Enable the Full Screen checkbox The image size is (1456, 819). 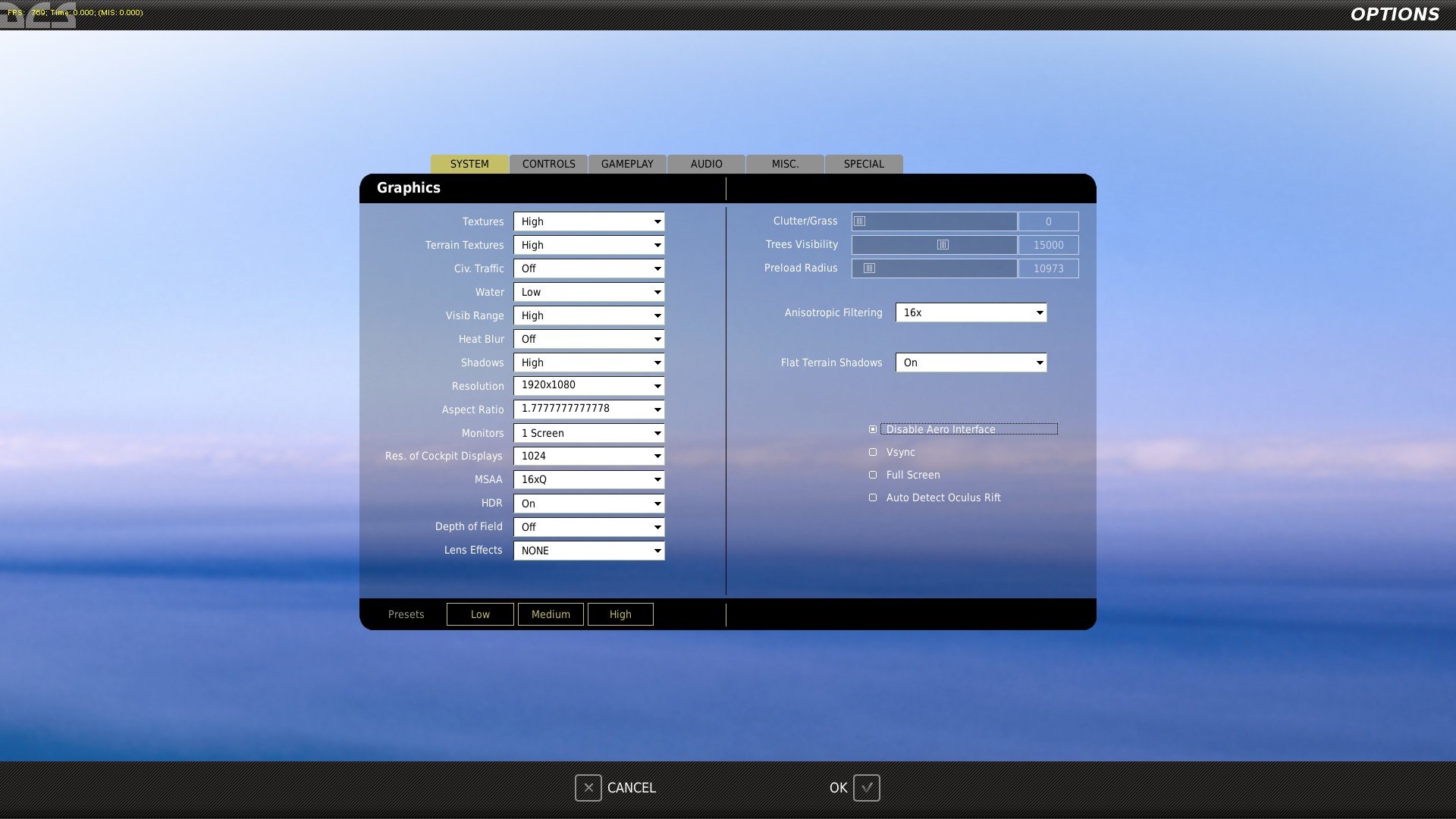coord(873,475)
